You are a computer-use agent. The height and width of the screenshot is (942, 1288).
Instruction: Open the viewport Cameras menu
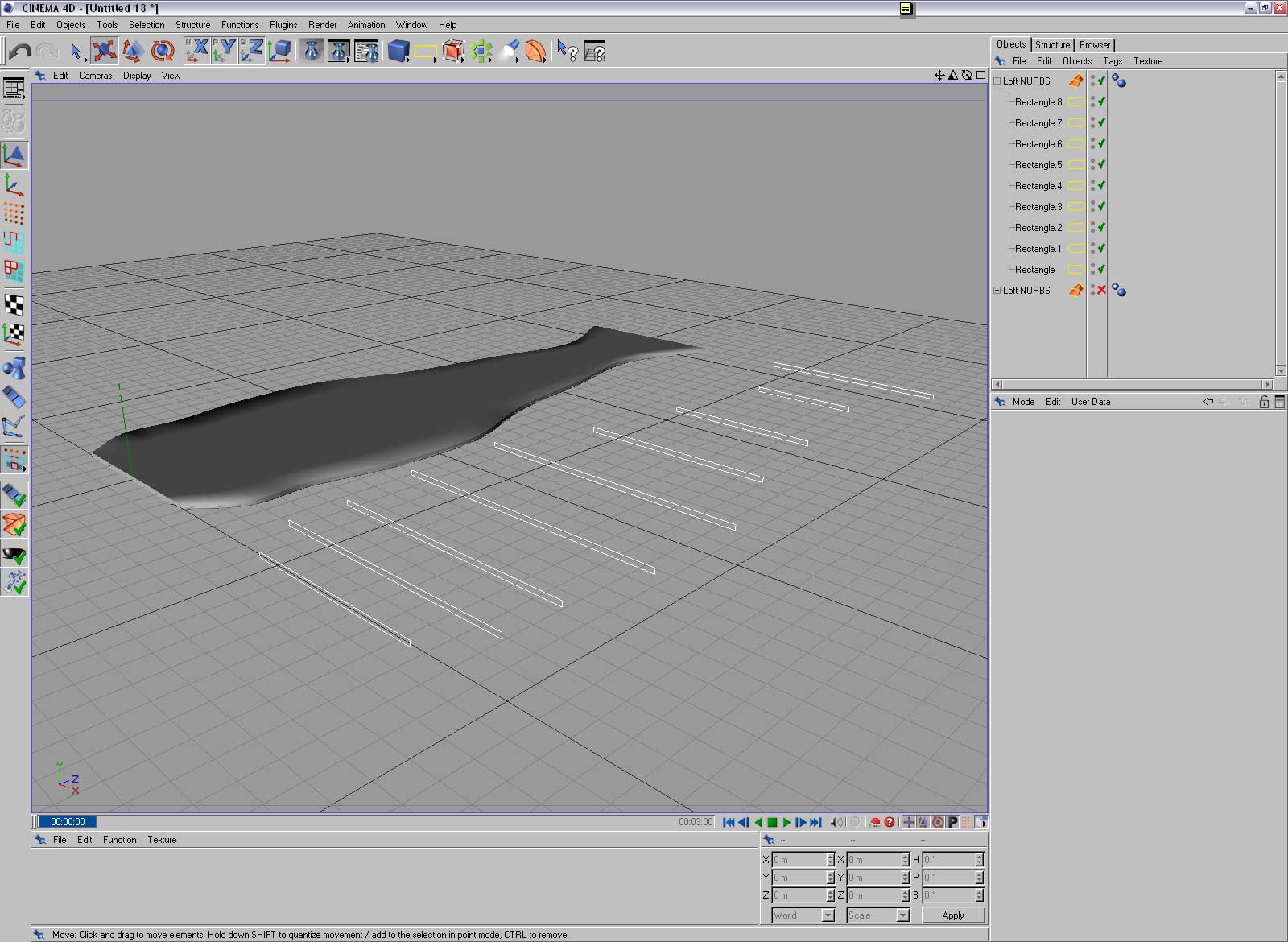coord(95,76)
